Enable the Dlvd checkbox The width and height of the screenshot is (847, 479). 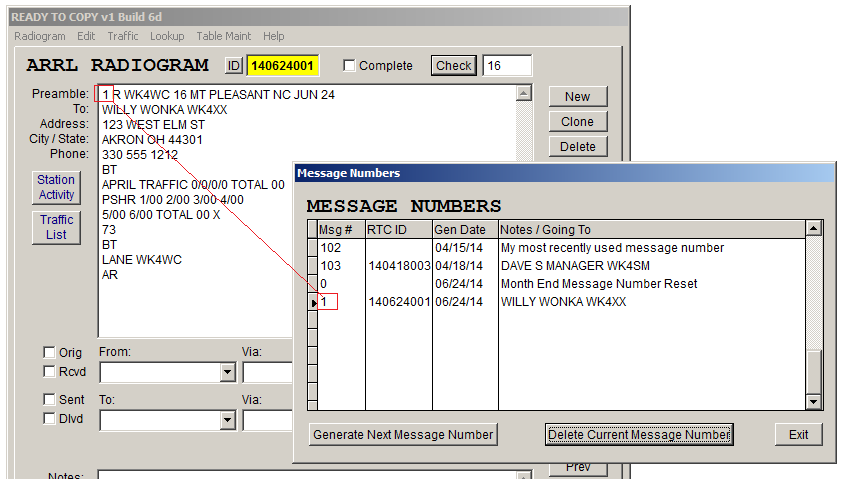coord(49,419)
